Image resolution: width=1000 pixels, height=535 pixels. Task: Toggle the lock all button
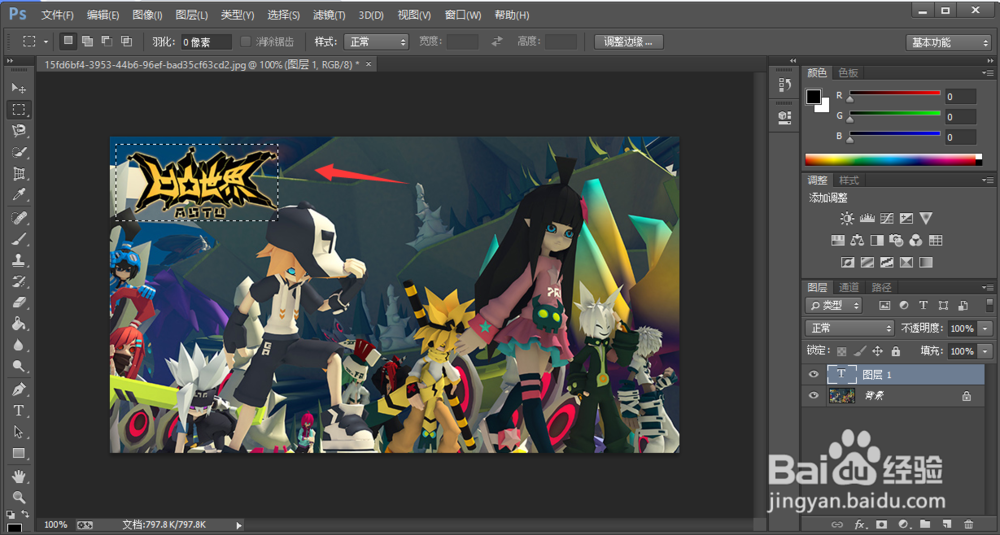(x=895, y=351)
